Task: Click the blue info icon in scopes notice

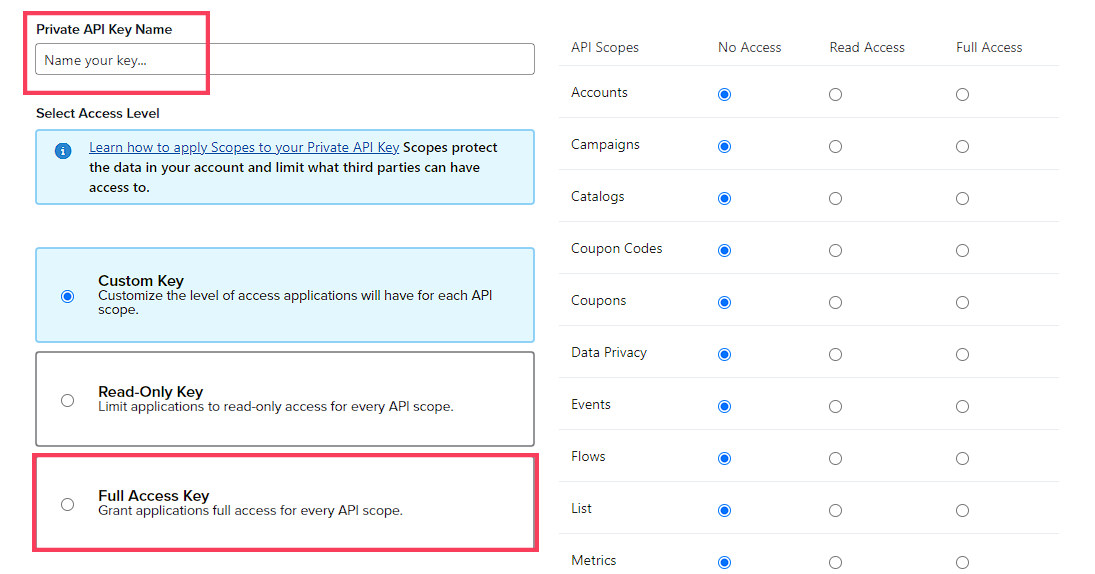Action: (x=63, y=151)
